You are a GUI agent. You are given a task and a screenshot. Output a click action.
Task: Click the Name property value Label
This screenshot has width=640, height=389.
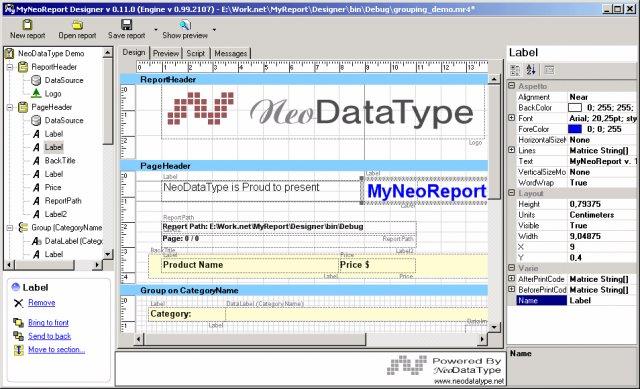(x=602, y=300)
